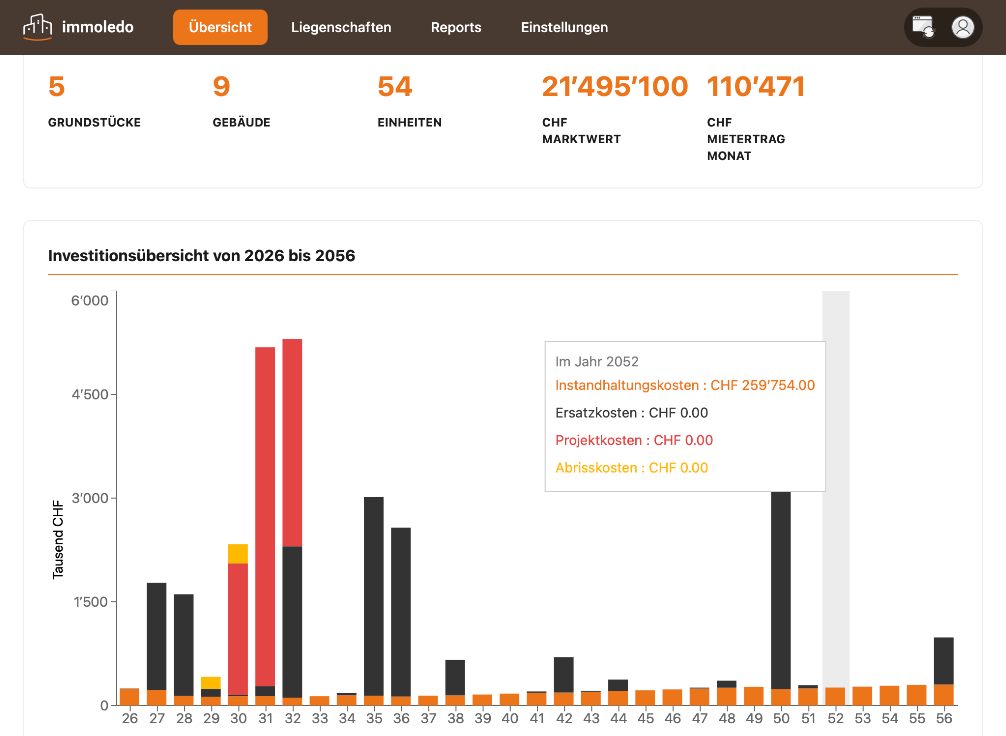
Task: Switch to the Übersicht tab
Action: pyautogui.click(x=220, y=27)
